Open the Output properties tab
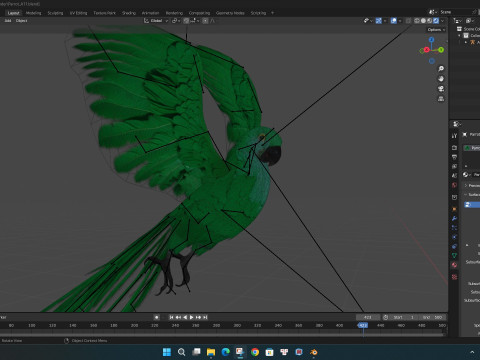This screenshot has height=360, width=480. 454,157
